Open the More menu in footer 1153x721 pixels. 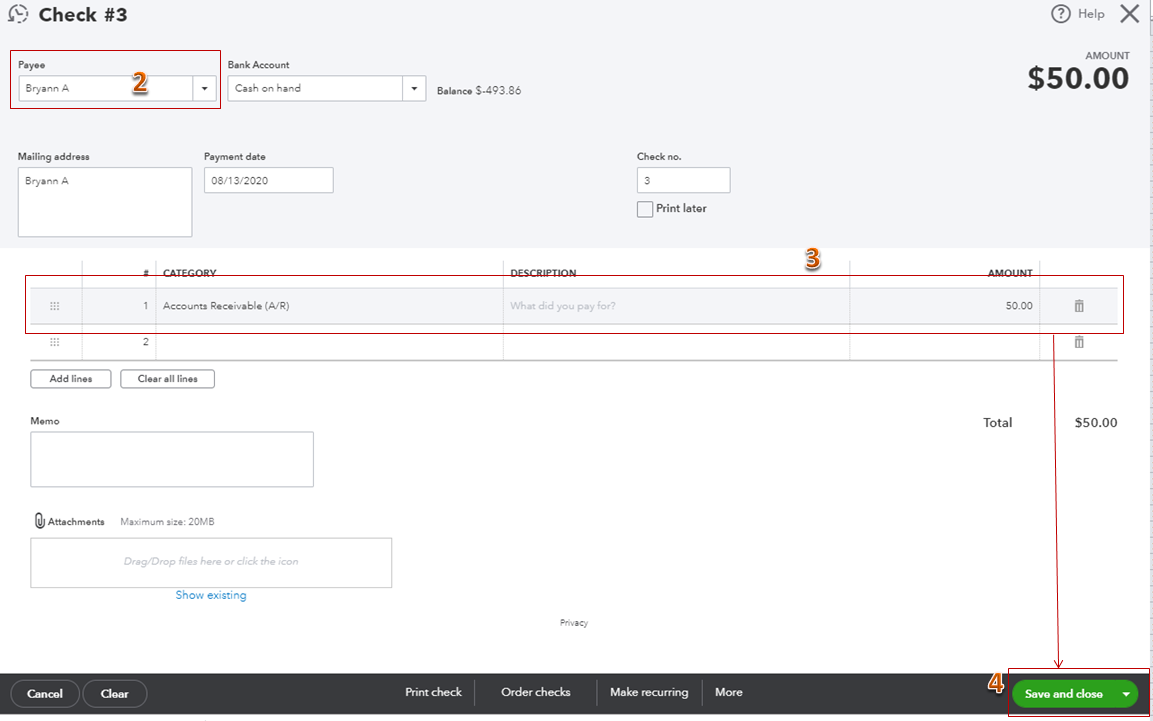pos(728,692)
